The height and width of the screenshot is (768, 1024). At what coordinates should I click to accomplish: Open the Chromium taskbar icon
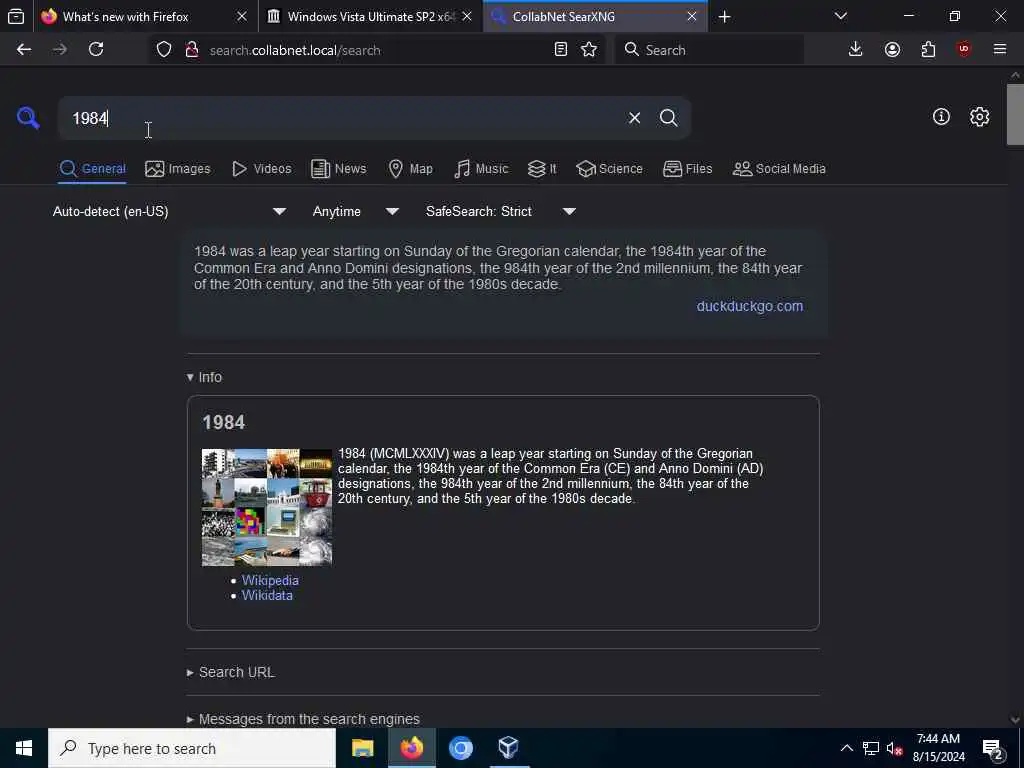tap(460, 748)
